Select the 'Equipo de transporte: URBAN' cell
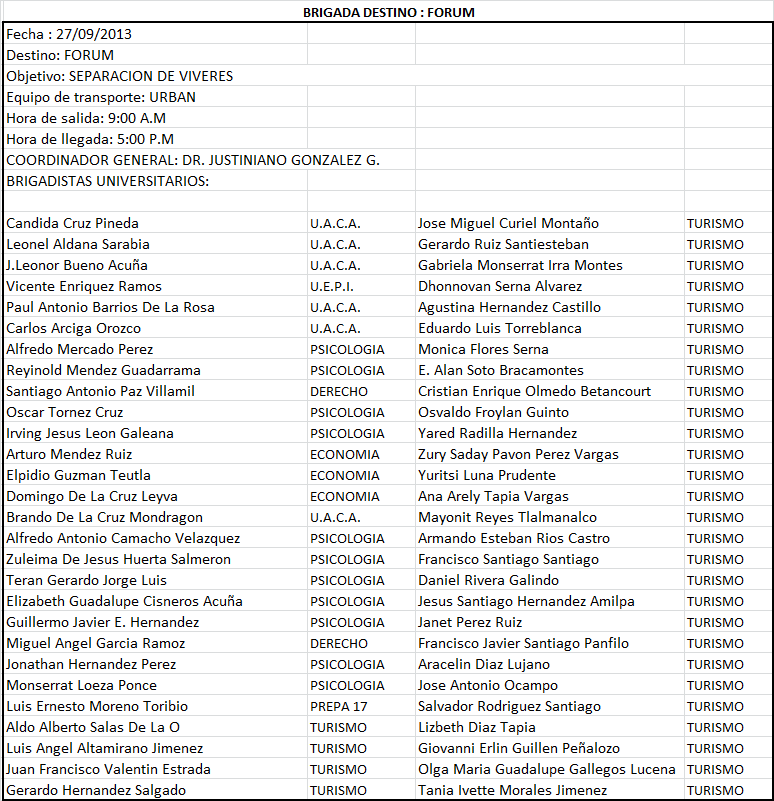 101,97
